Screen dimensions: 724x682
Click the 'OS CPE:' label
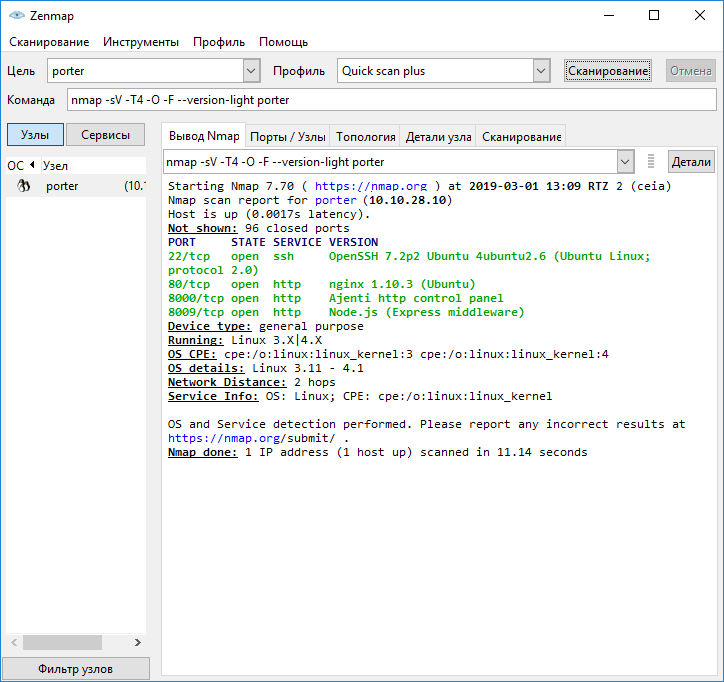click(x=192, y=354)
